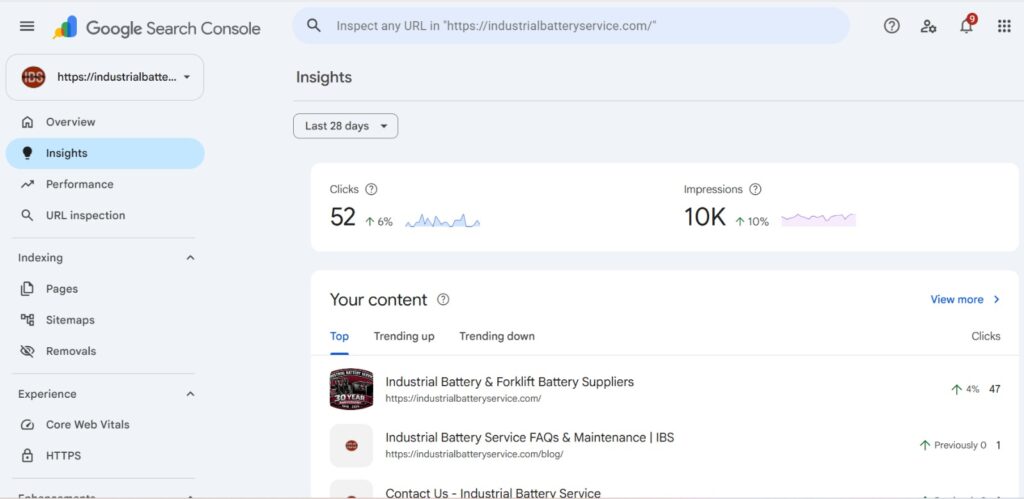Open Industrial Battery & Forklift Battery Suppliers row
1024x499 pixels.
(665, 389)
